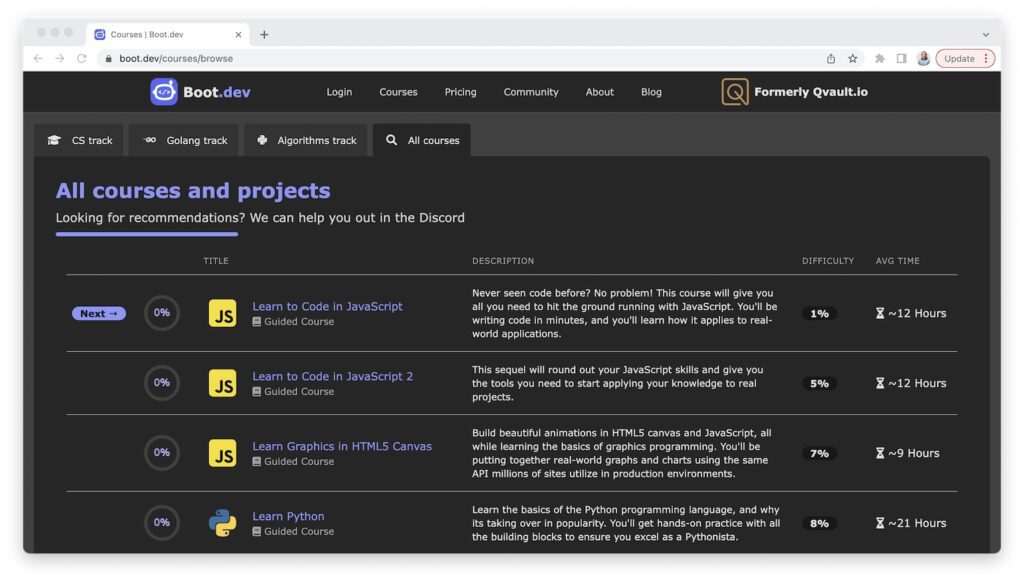
Task: Click the browser back arrow
Action: [x=38, y=59]
